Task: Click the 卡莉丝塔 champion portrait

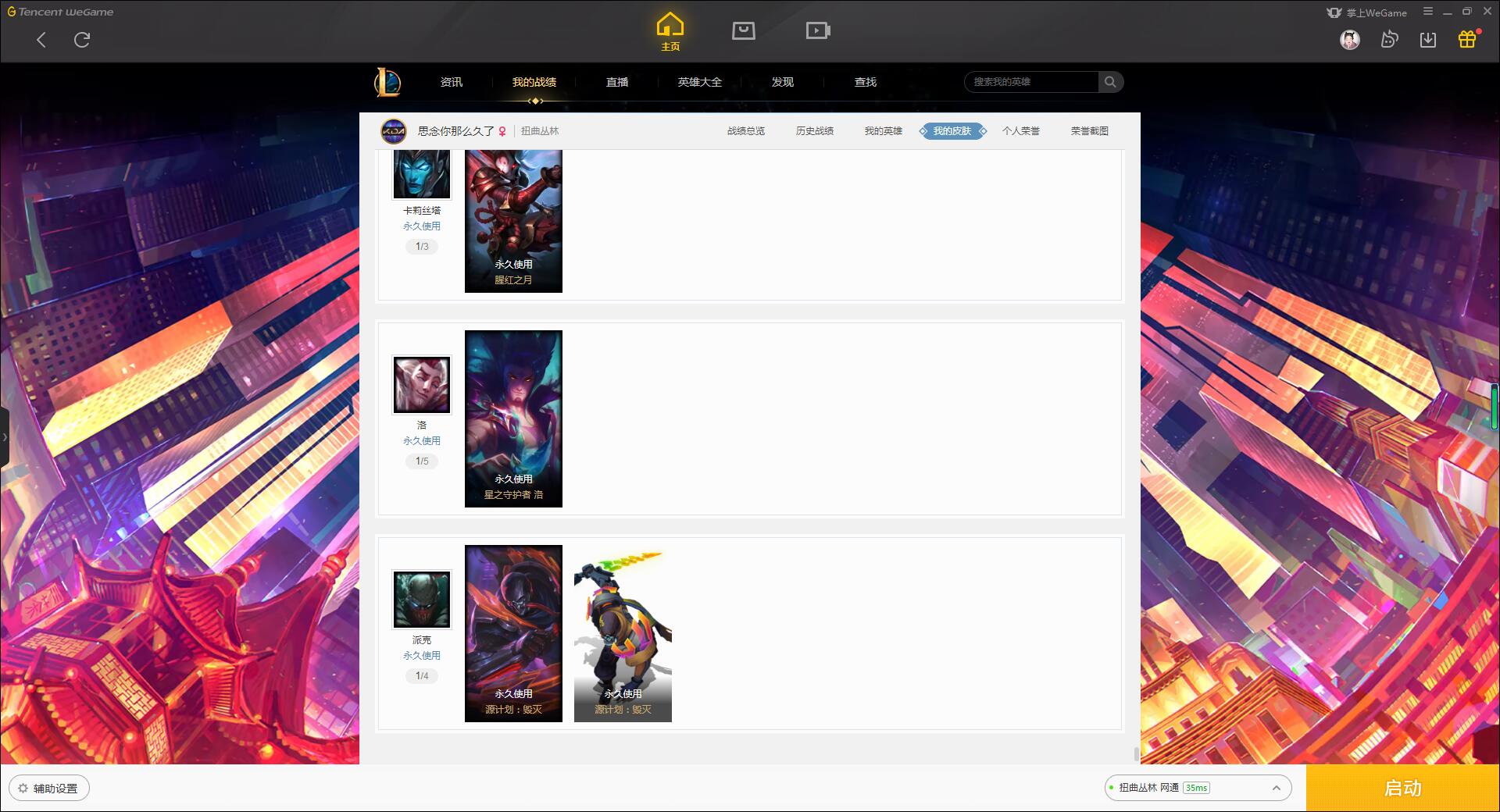Action: [x=422, y=173]
